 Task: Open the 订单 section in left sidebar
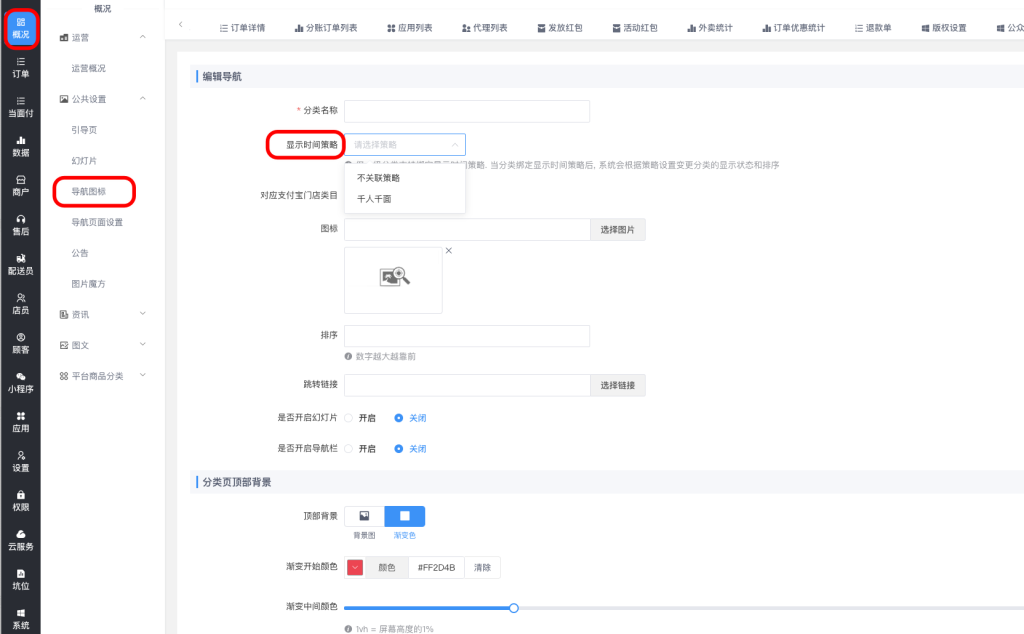click(20, 67)
